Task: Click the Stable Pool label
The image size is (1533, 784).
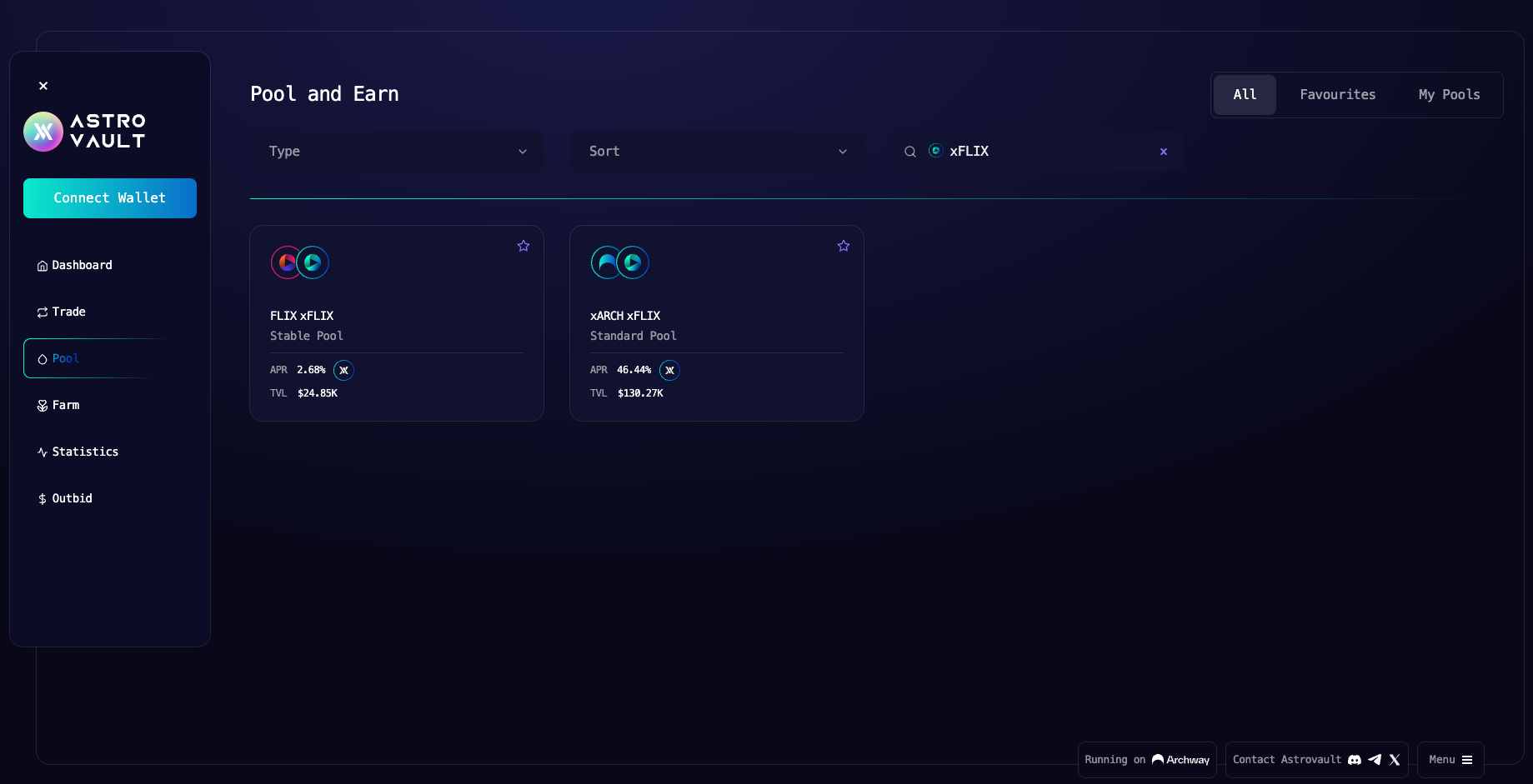Action: click(x=307, y=336)
